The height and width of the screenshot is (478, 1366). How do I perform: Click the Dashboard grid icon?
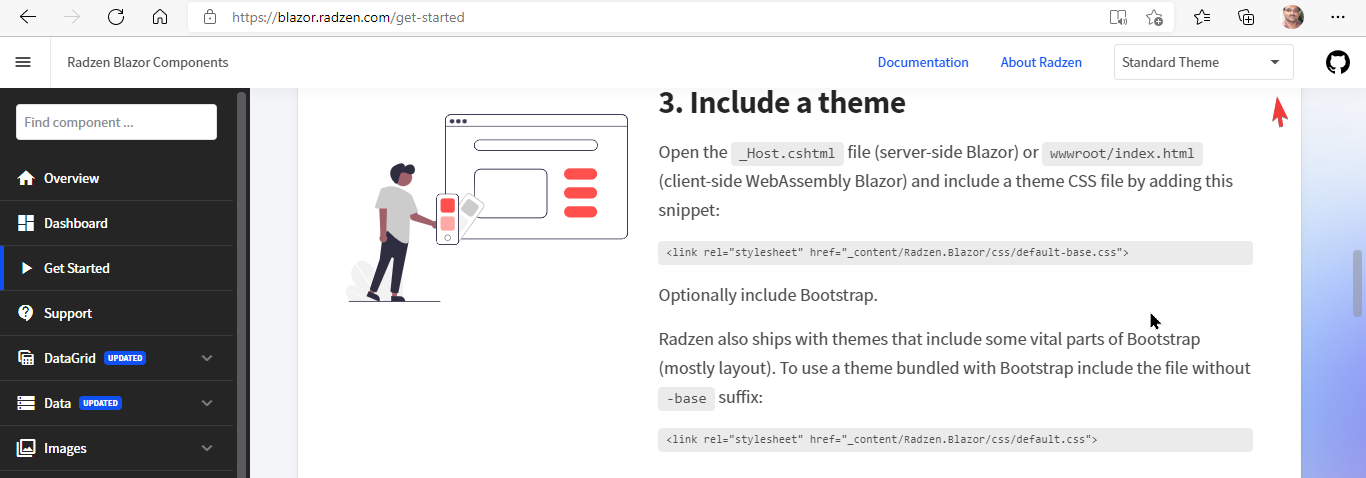tap(26, 223)
